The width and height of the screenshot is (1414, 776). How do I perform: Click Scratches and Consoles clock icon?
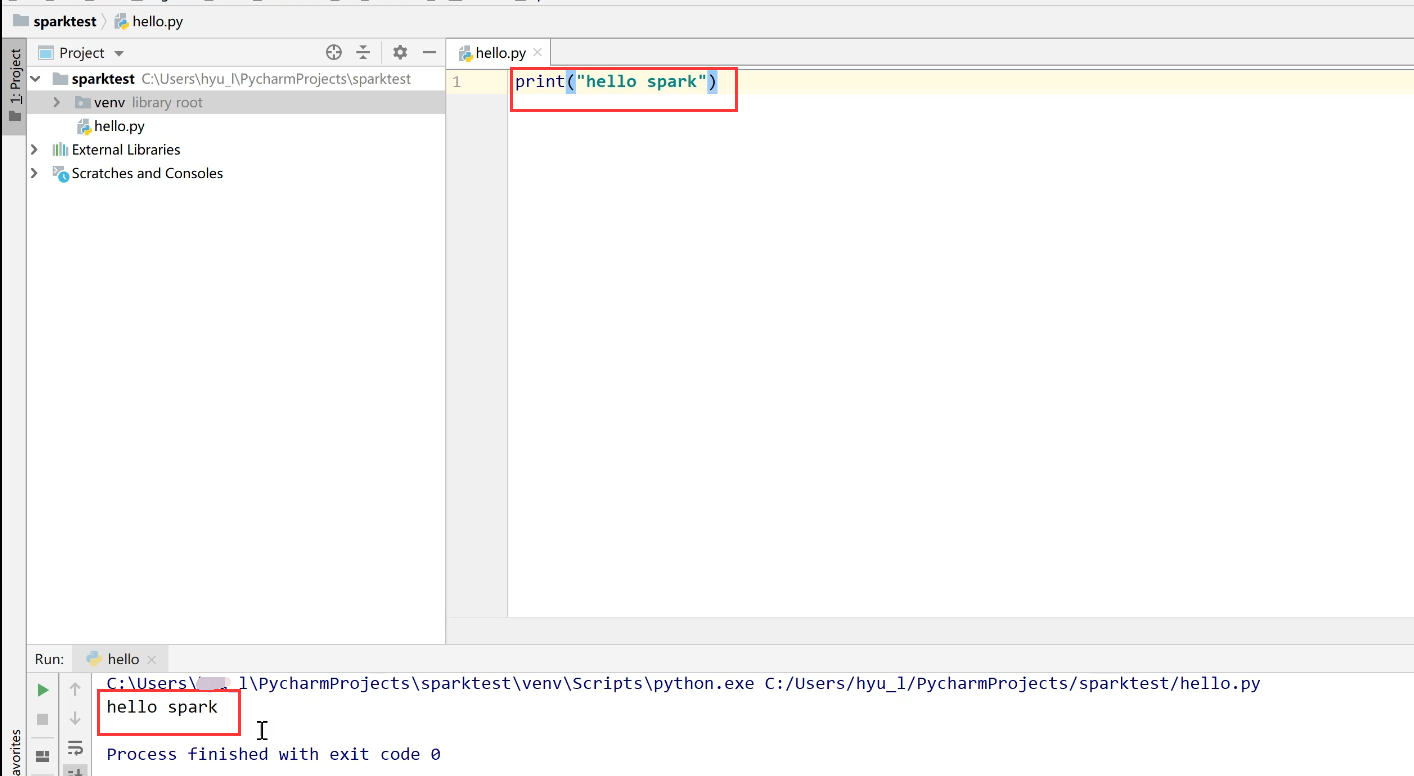coord(60,174)
